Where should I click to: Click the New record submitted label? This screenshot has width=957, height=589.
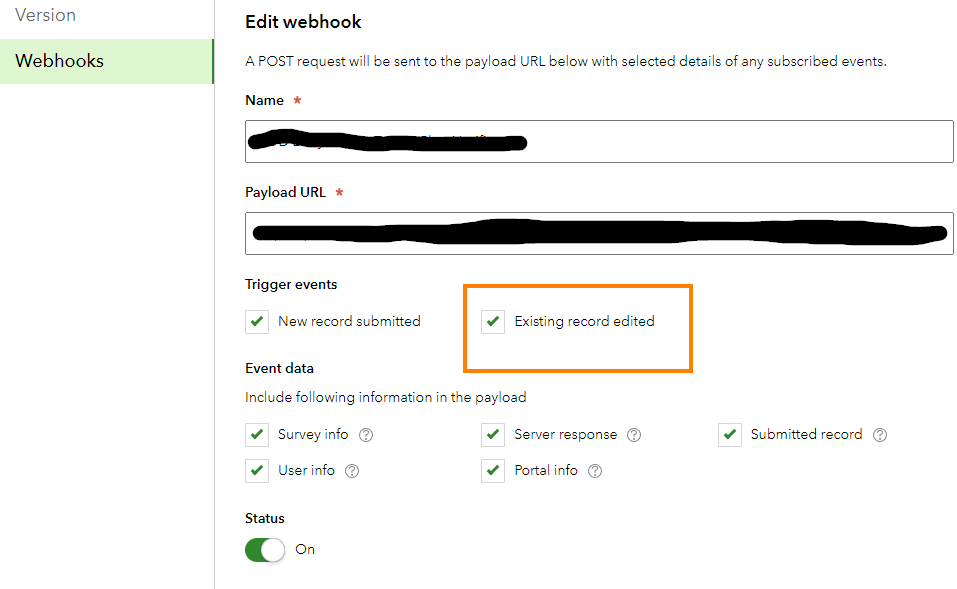click(349, 321)
